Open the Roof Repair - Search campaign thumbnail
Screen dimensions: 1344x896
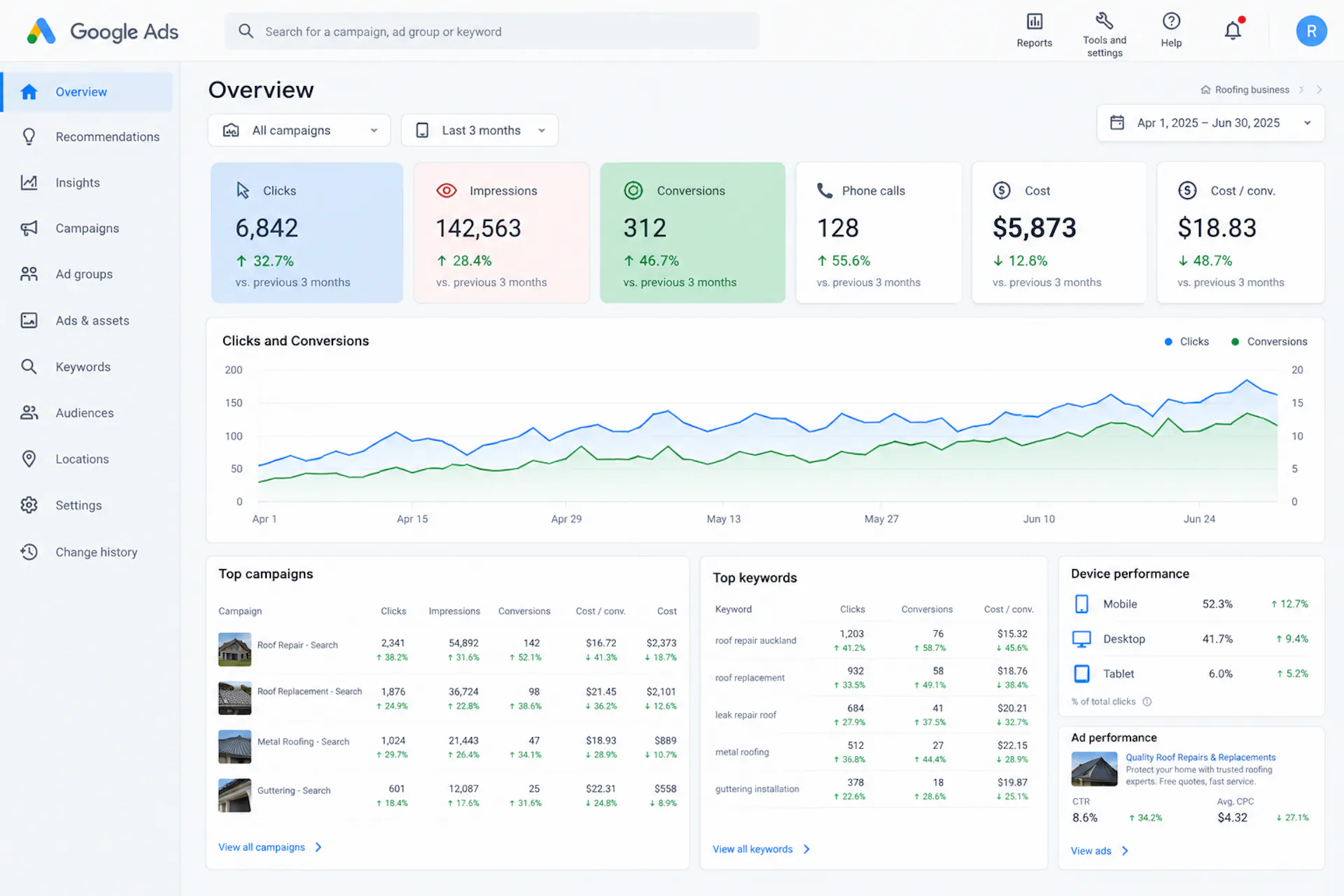tap(234, 650)
